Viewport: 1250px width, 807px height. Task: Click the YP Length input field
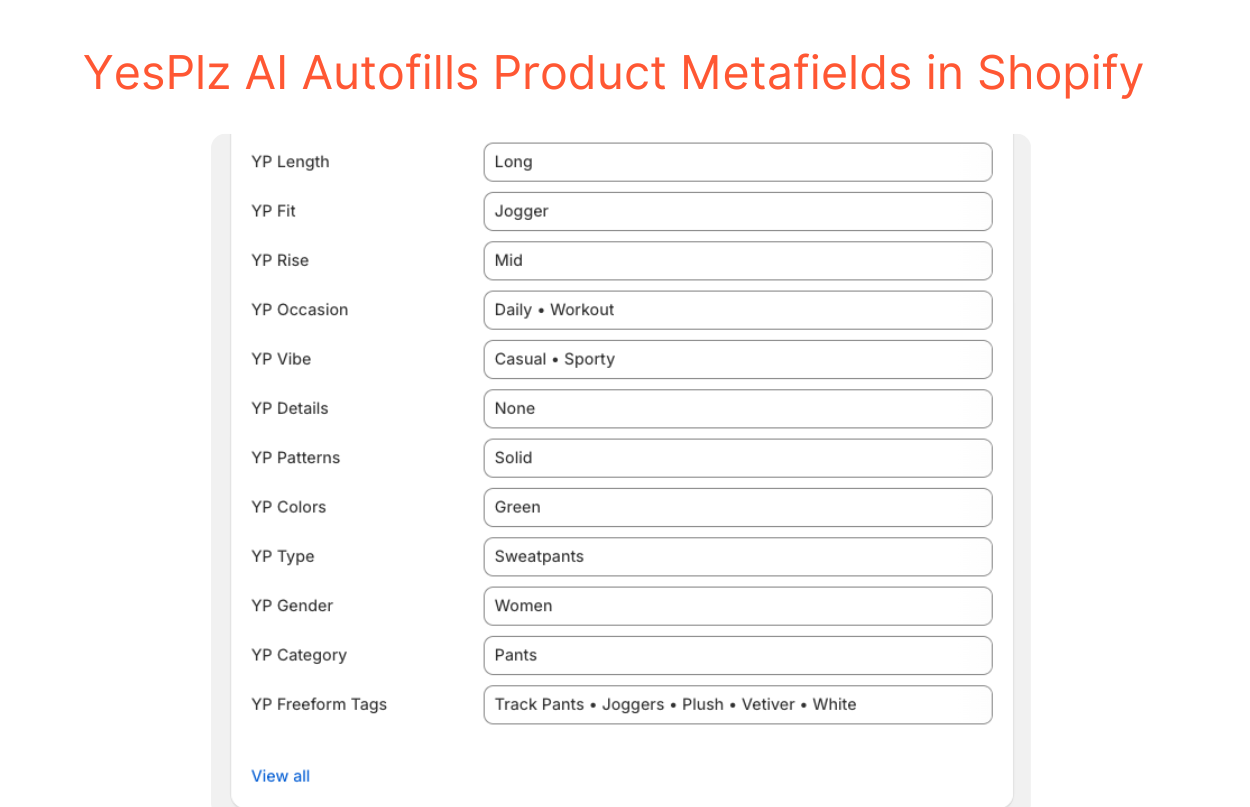point(737,161)
